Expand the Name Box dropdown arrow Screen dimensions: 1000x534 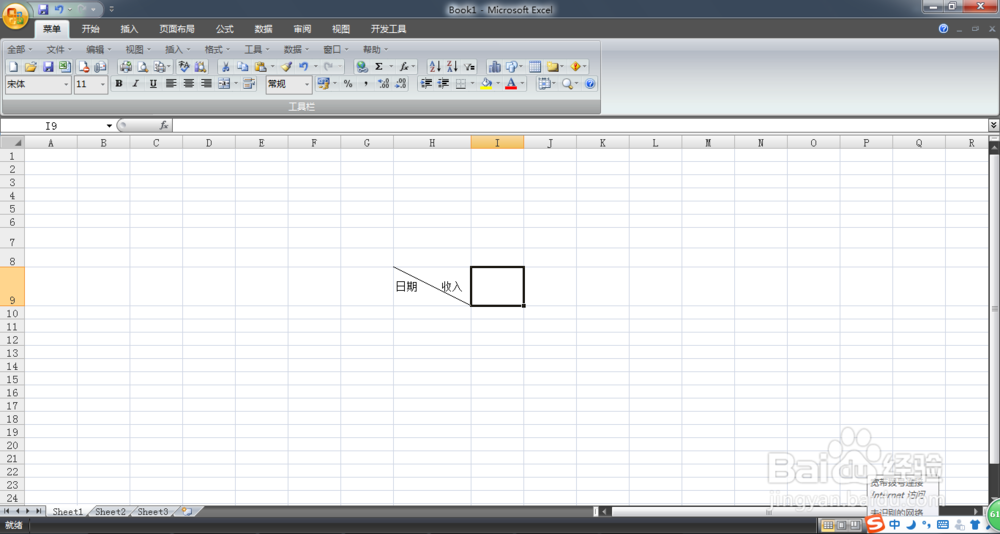click(109, 126)
